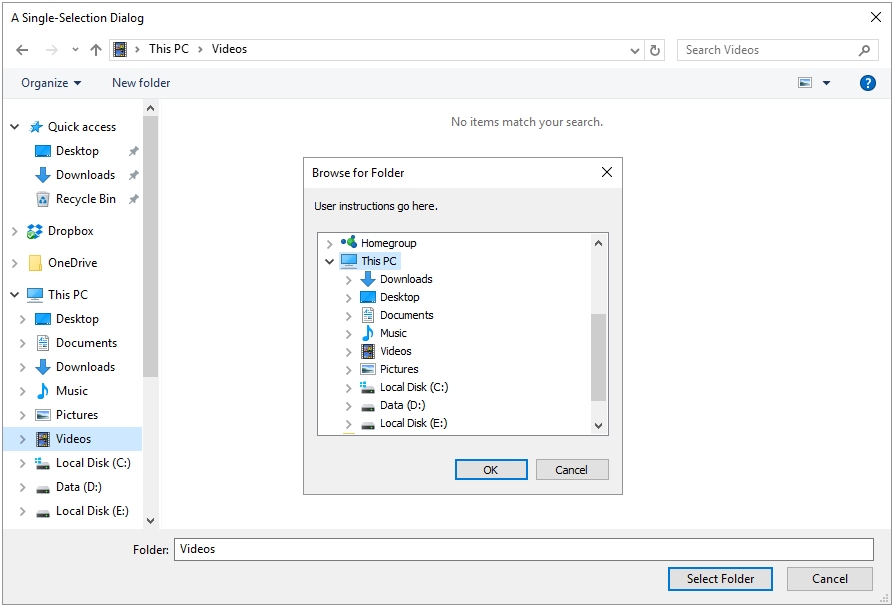Click Cancel in Browse for Folder

(x=572, y=470)
